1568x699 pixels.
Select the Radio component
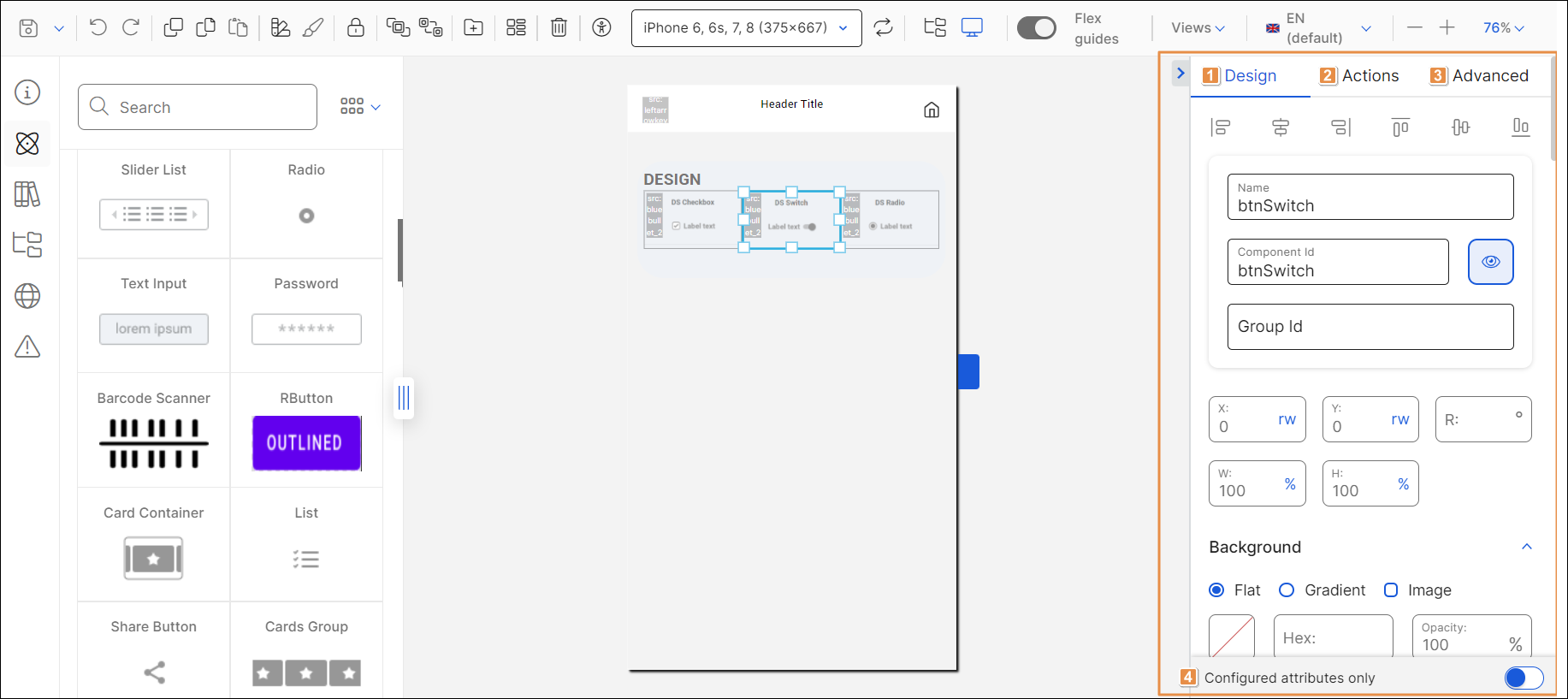(x=306, y=204)
